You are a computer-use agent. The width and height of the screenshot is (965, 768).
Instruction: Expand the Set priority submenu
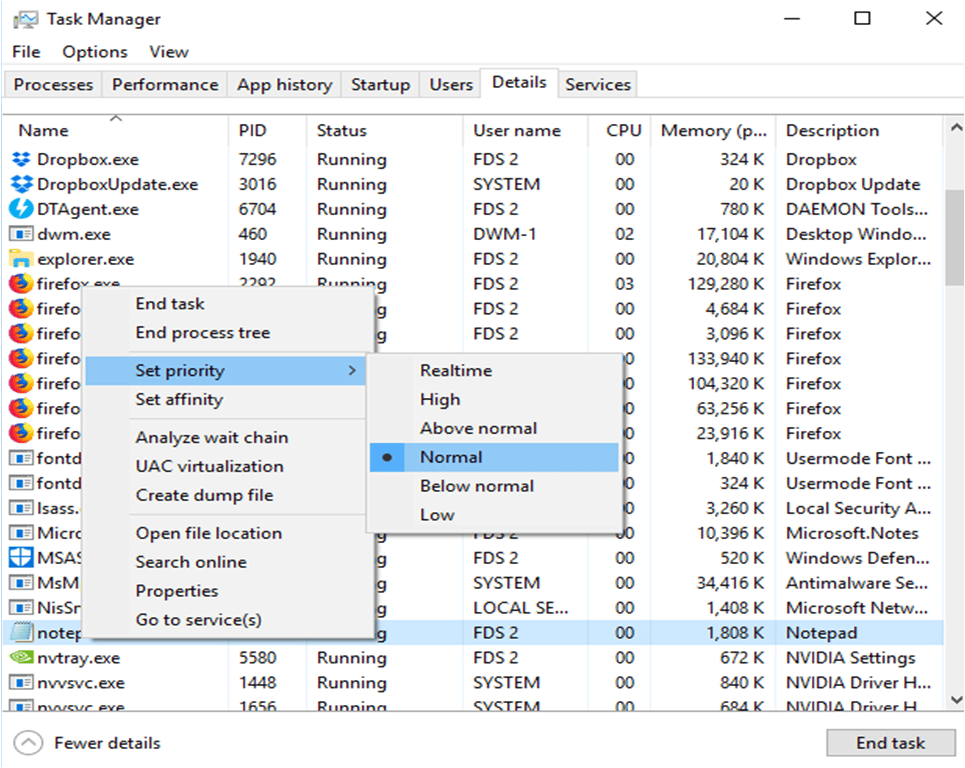225,370
